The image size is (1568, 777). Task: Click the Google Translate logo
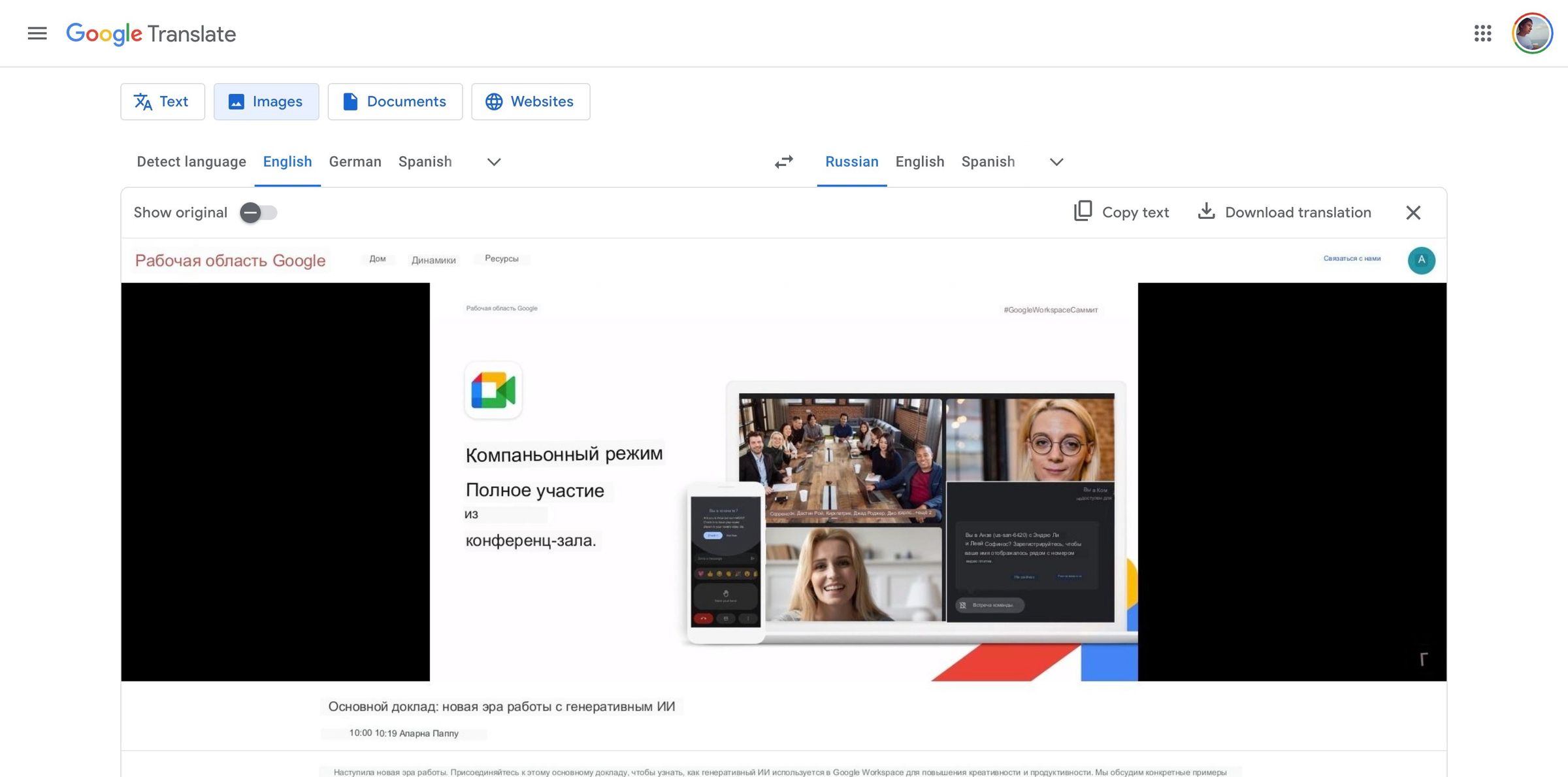151,33
